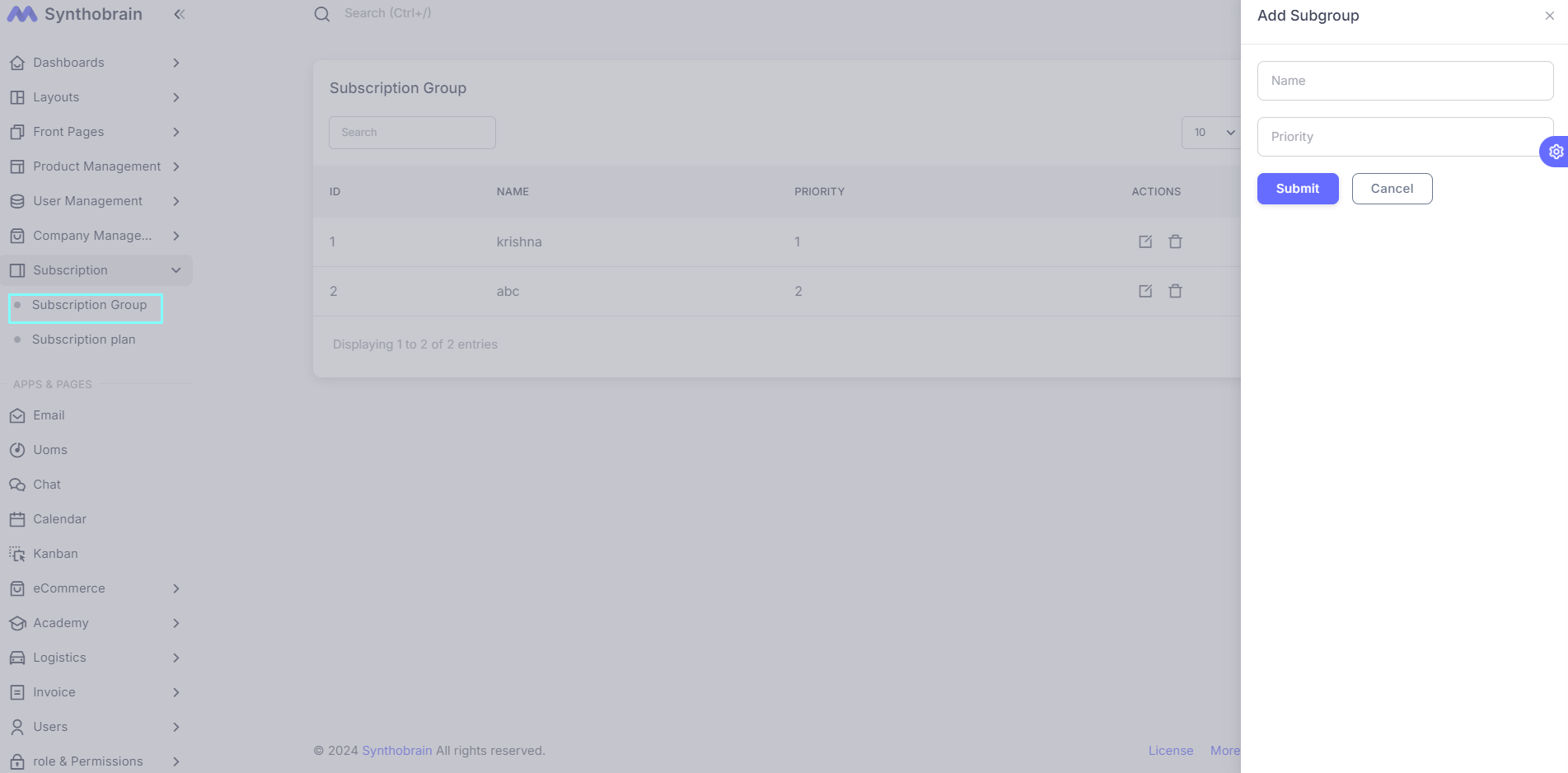This screenshot has width=1568, height=773.
Task: Open the settings gear customizer
Action: 1555,152
